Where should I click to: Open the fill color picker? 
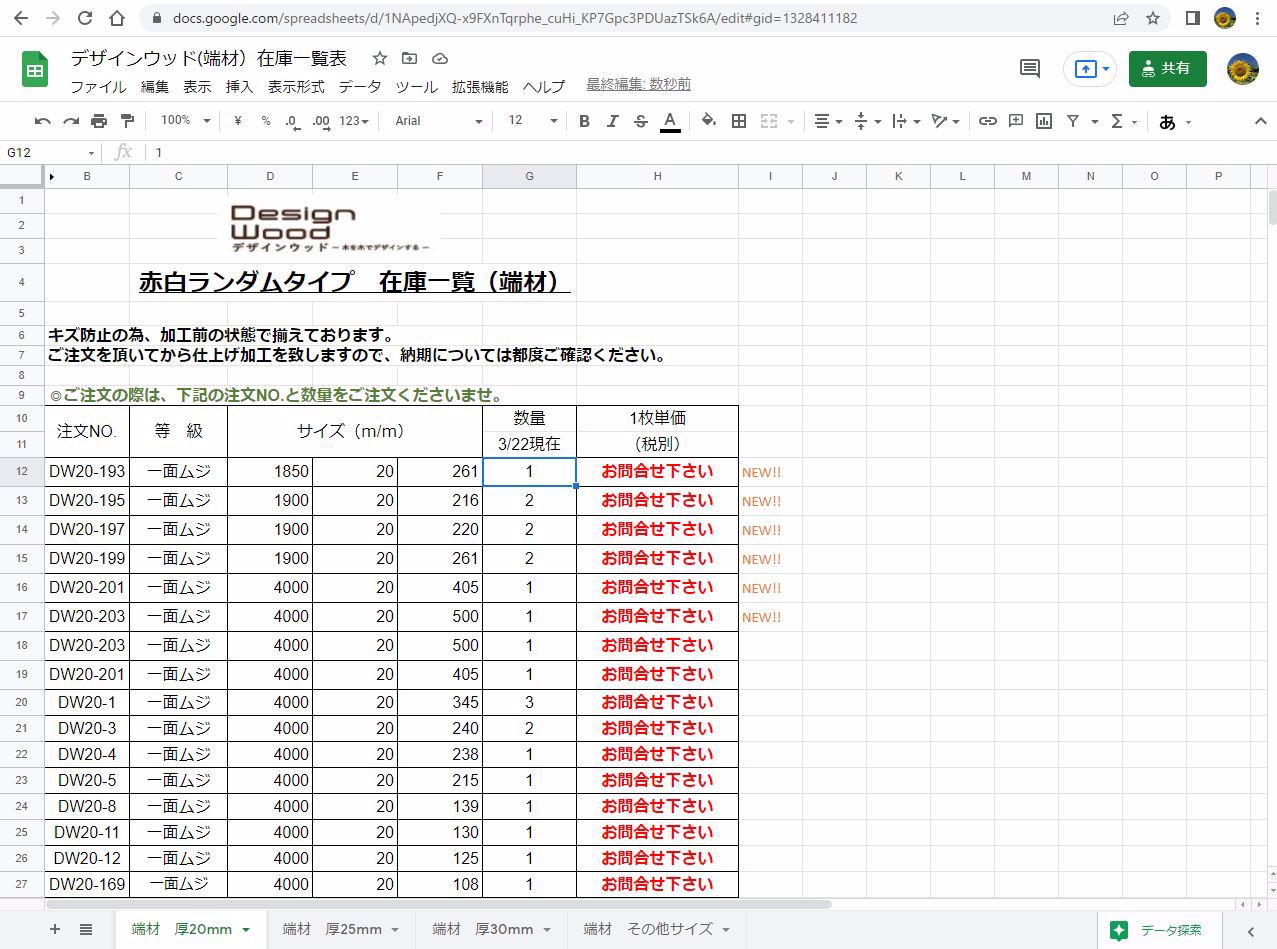click(x=708, y=121)
